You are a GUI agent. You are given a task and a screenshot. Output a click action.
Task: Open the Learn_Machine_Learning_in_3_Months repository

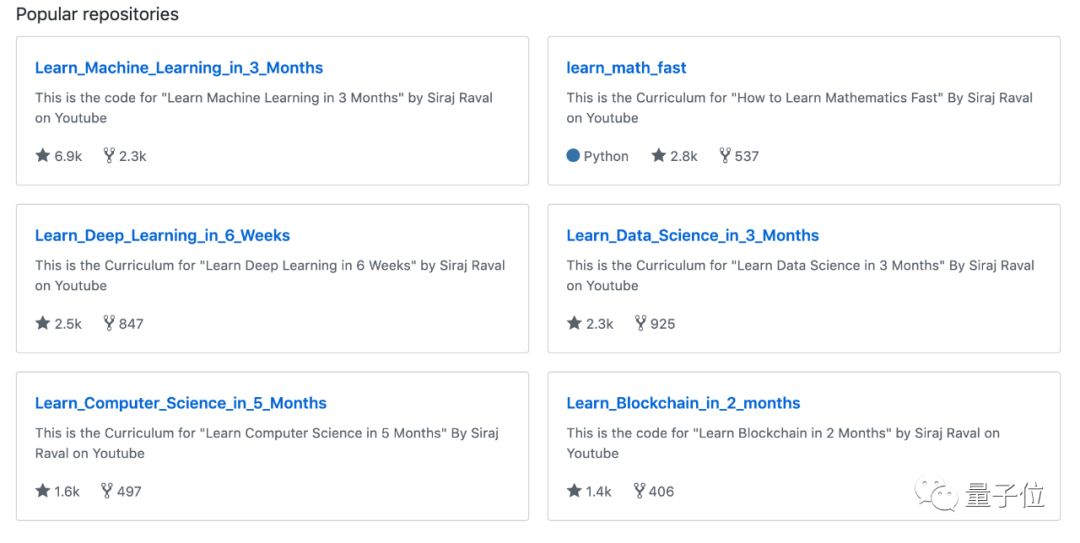coord(179,68)
